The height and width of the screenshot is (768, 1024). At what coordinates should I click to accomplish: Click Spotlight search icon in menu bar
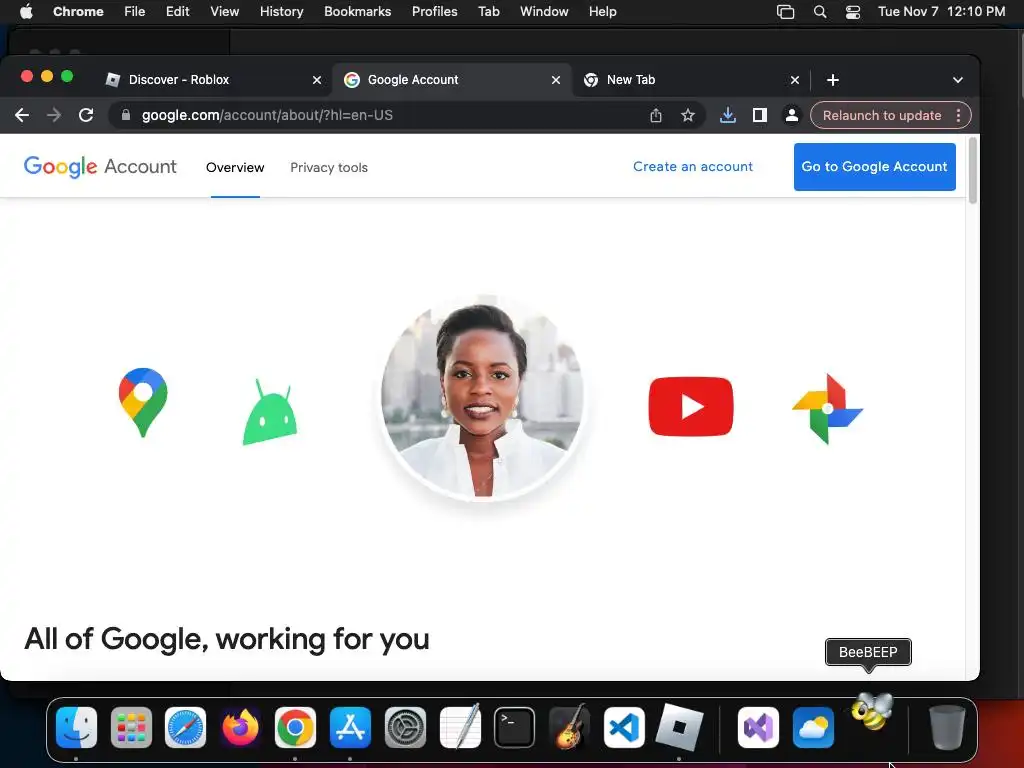coord(820,12)
